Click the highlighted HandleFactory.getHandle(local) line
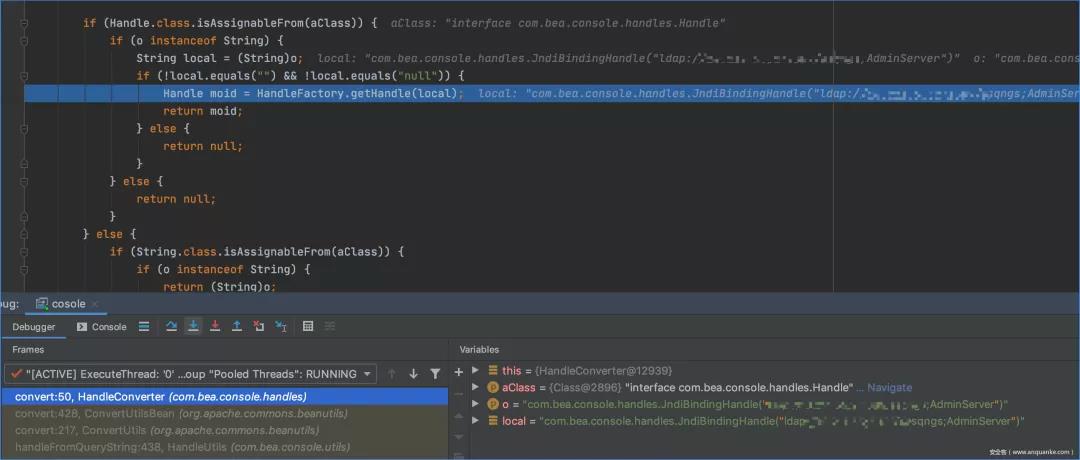This screenshot has width=1080, height=460. [552, 94]
